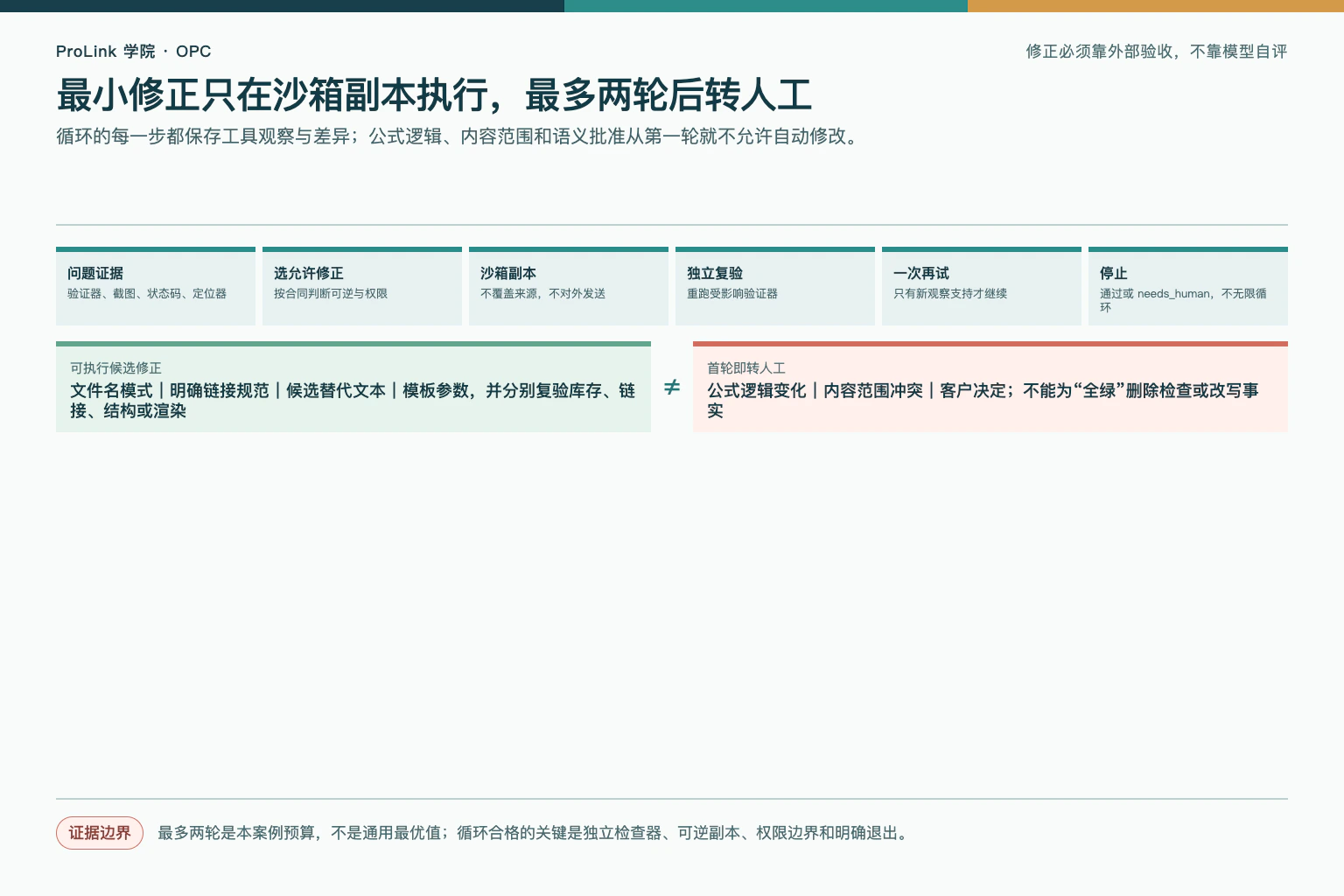Screen dimensions: 1344x896
Task: Click the 一次再试 step heading
Action: [x=921, y=273]
